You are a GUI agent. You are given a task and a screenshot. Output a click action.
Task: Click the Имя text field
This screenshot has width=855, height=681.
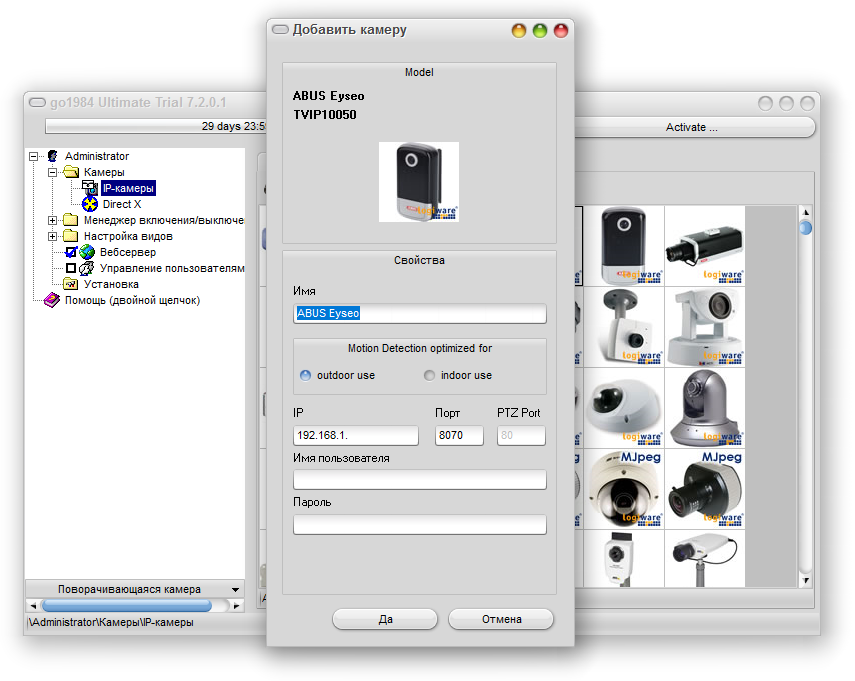(x=419, y=314)
